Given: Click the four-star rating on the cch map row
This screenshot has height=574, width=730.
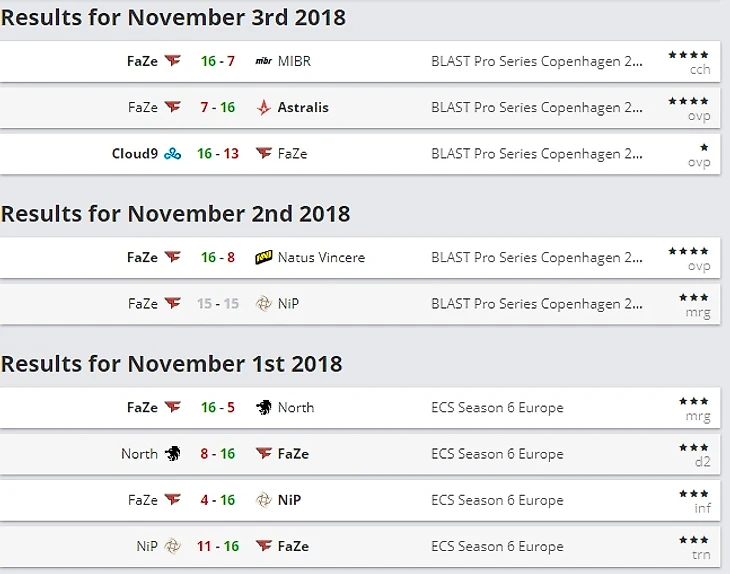Looking at the screenshot, I should coord(688,54).
